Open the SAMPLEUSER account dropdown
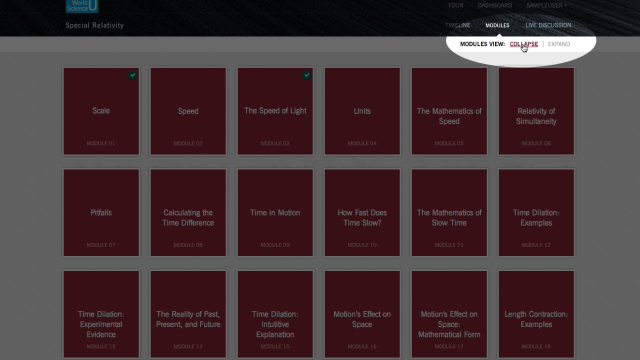The height and width of the screenshot is (360, 640). click(x=547, y=5)
